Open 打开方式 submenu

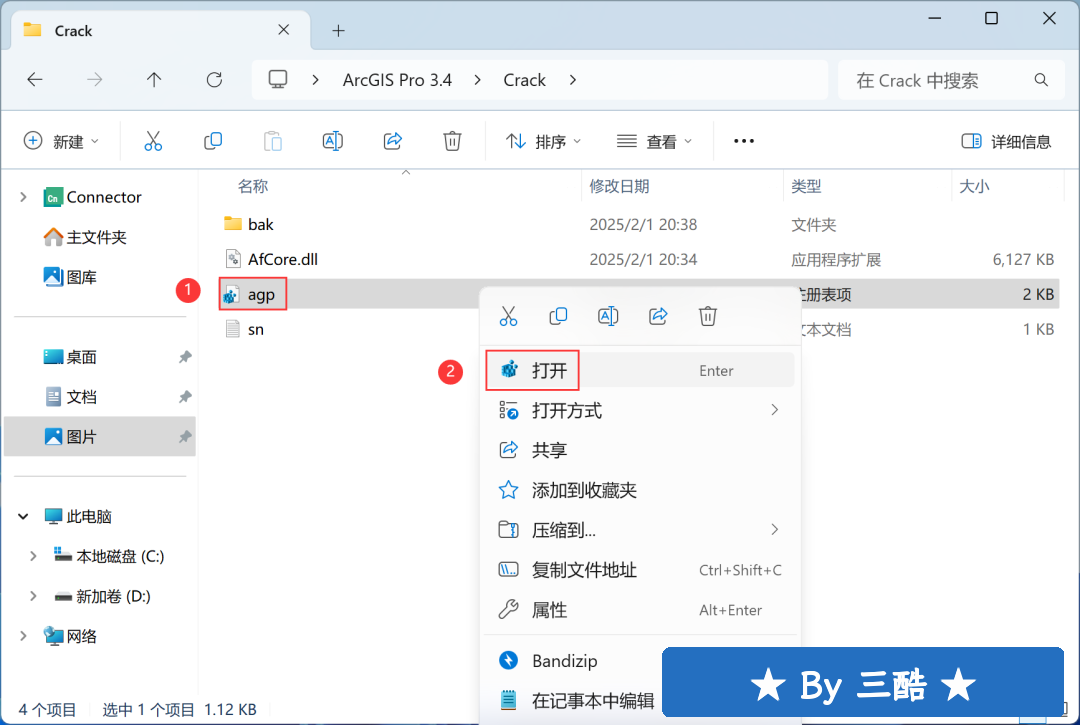(566, 411)
